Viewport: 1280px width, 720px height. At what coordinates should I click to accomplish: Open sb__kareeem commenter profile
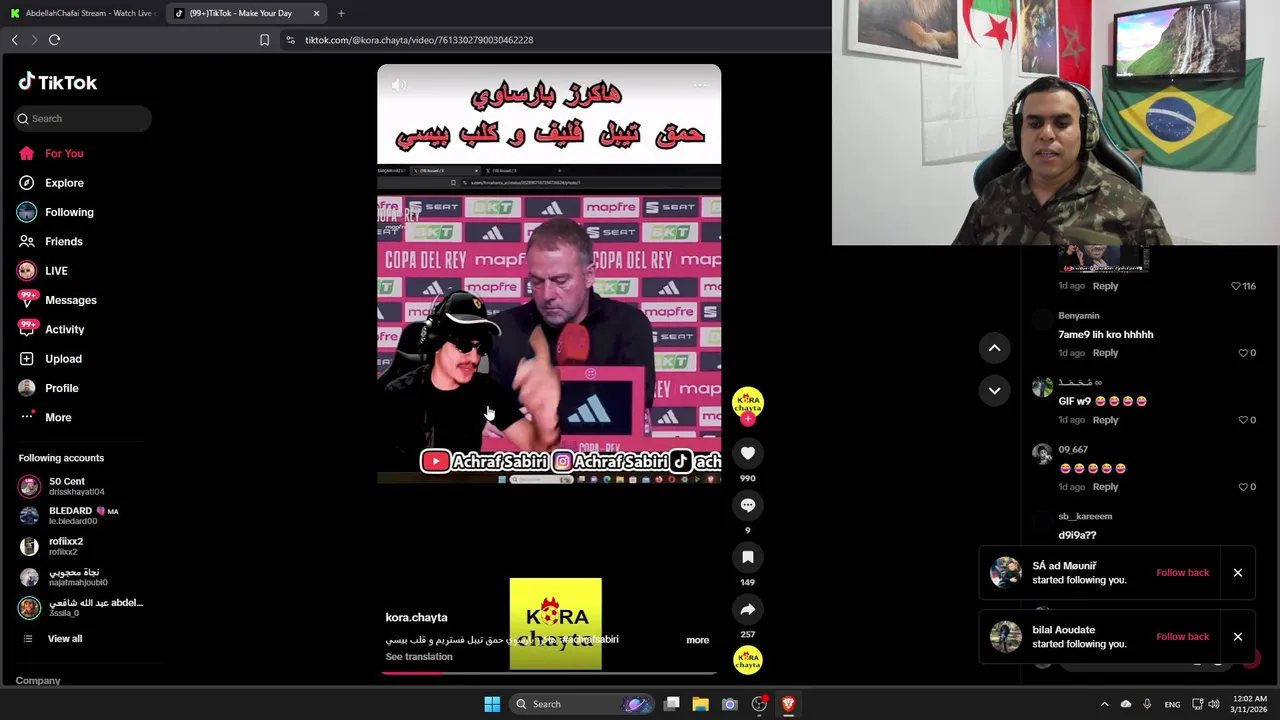(1085, 517)
